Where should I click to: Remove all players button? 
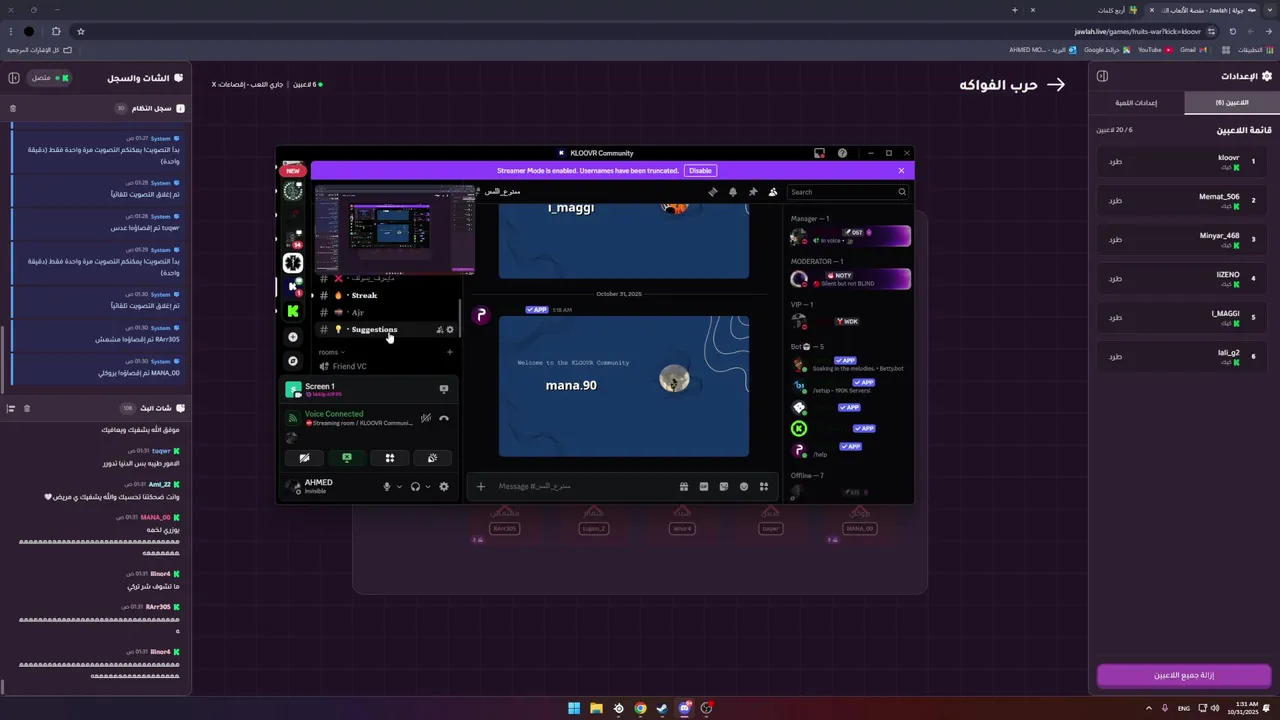click(x=1184, y=676)
